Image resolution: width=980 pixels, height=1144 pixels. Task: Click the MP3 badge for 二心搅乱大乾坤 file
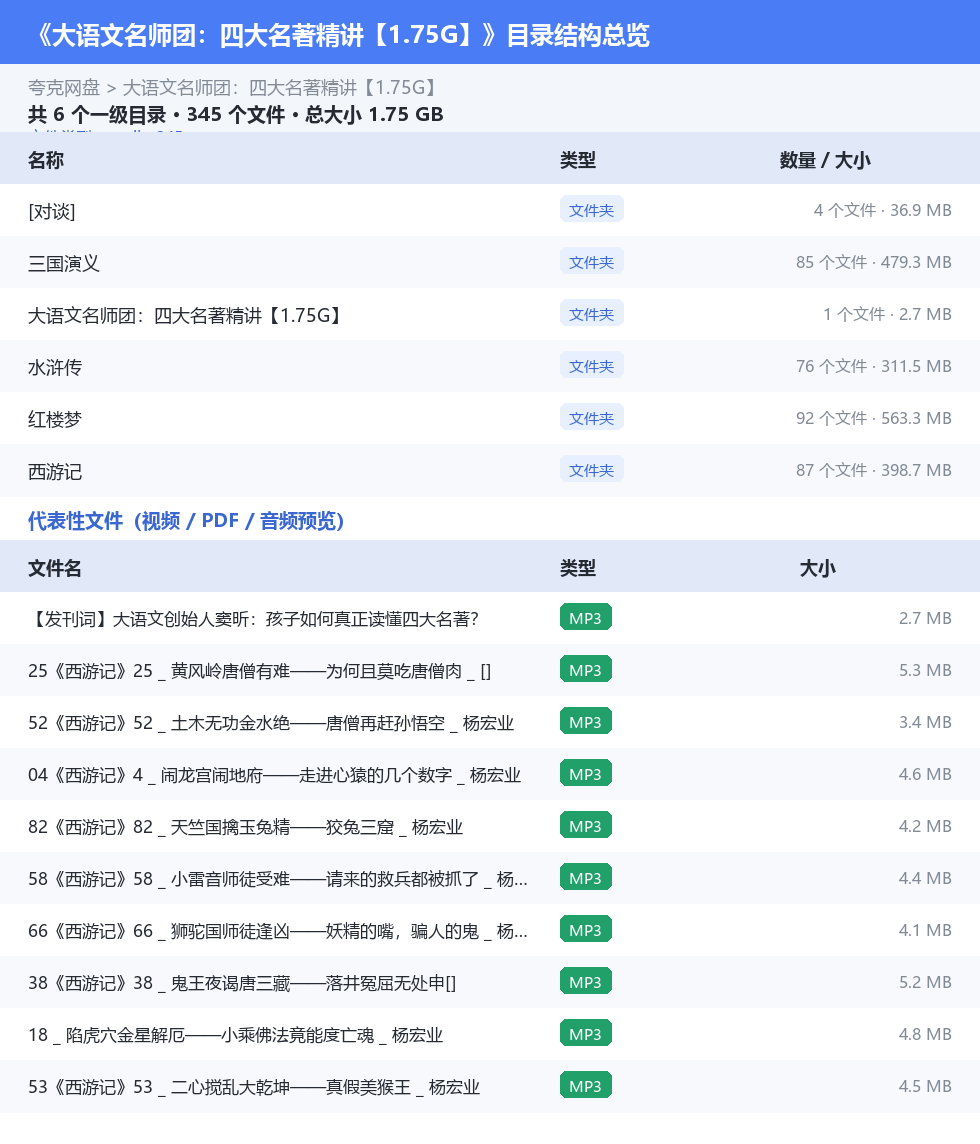[586, 1086]
